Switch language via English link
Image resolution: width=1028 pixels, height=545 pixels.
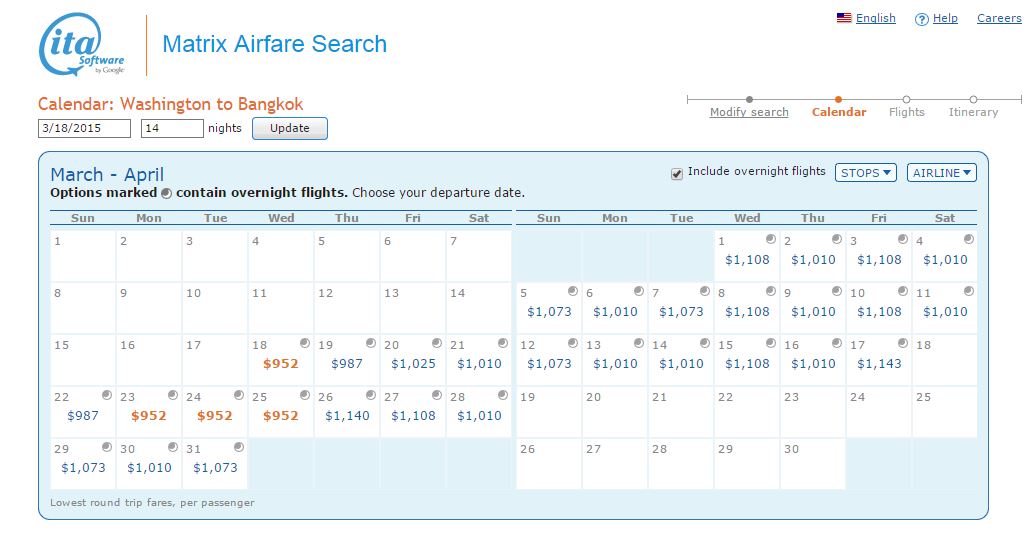tap(875, 18)
